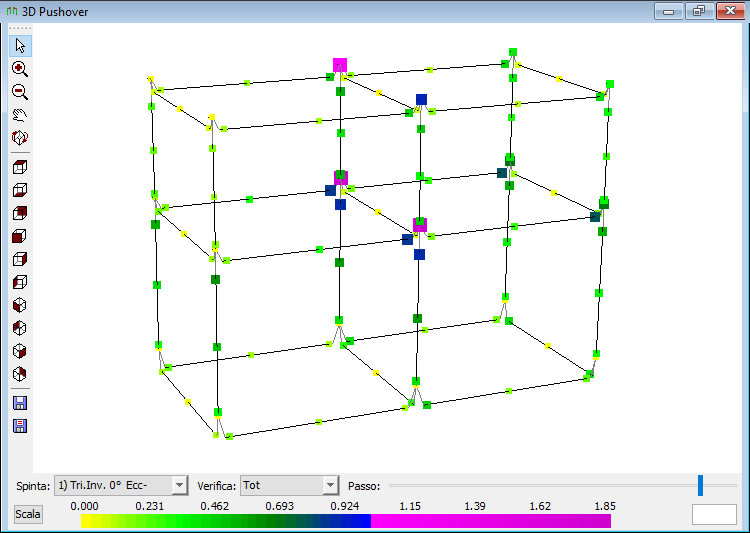Click the plain blue floppy save icon
This screenshot has height=533, width=750.
click(x=20, y=403)
